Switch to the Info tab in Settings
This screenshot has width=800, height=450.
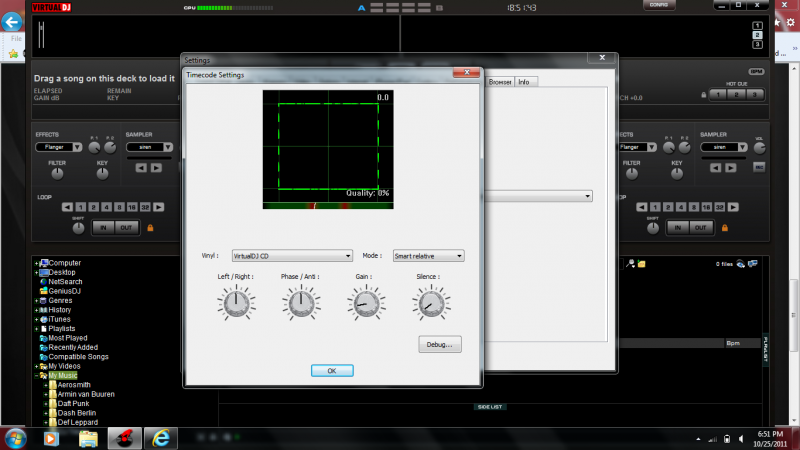click(x=523, y=81)
